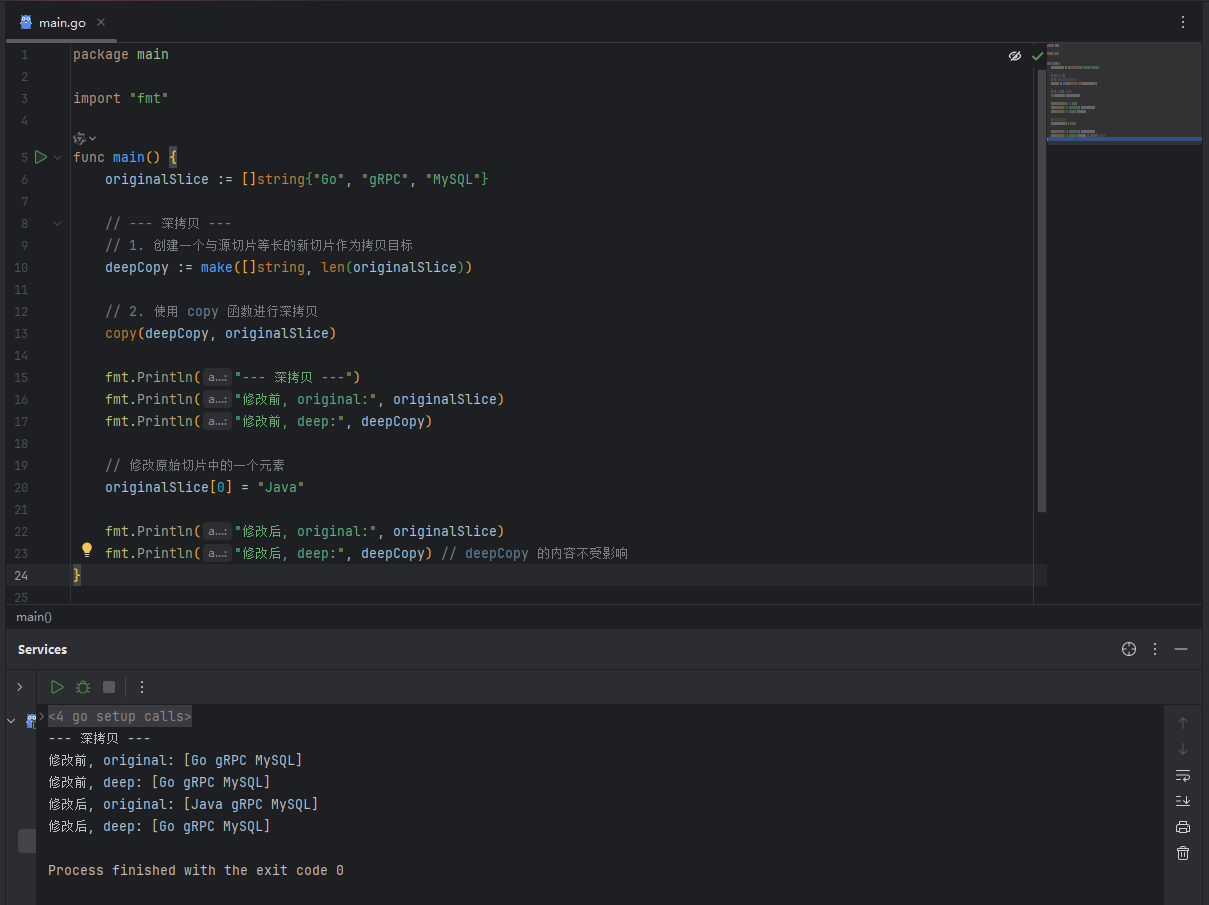
Task: Click 'Process finished with the exit code 0'
Action: pyautogui.click(x=196, y=870)
